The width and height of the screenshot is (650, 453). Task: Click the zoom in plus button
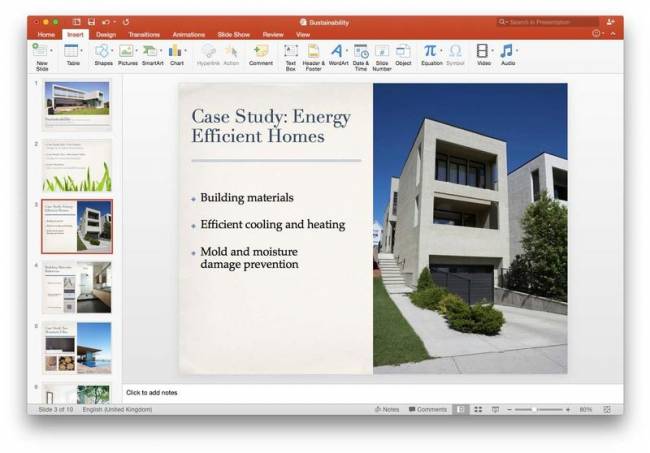point(568,409)
